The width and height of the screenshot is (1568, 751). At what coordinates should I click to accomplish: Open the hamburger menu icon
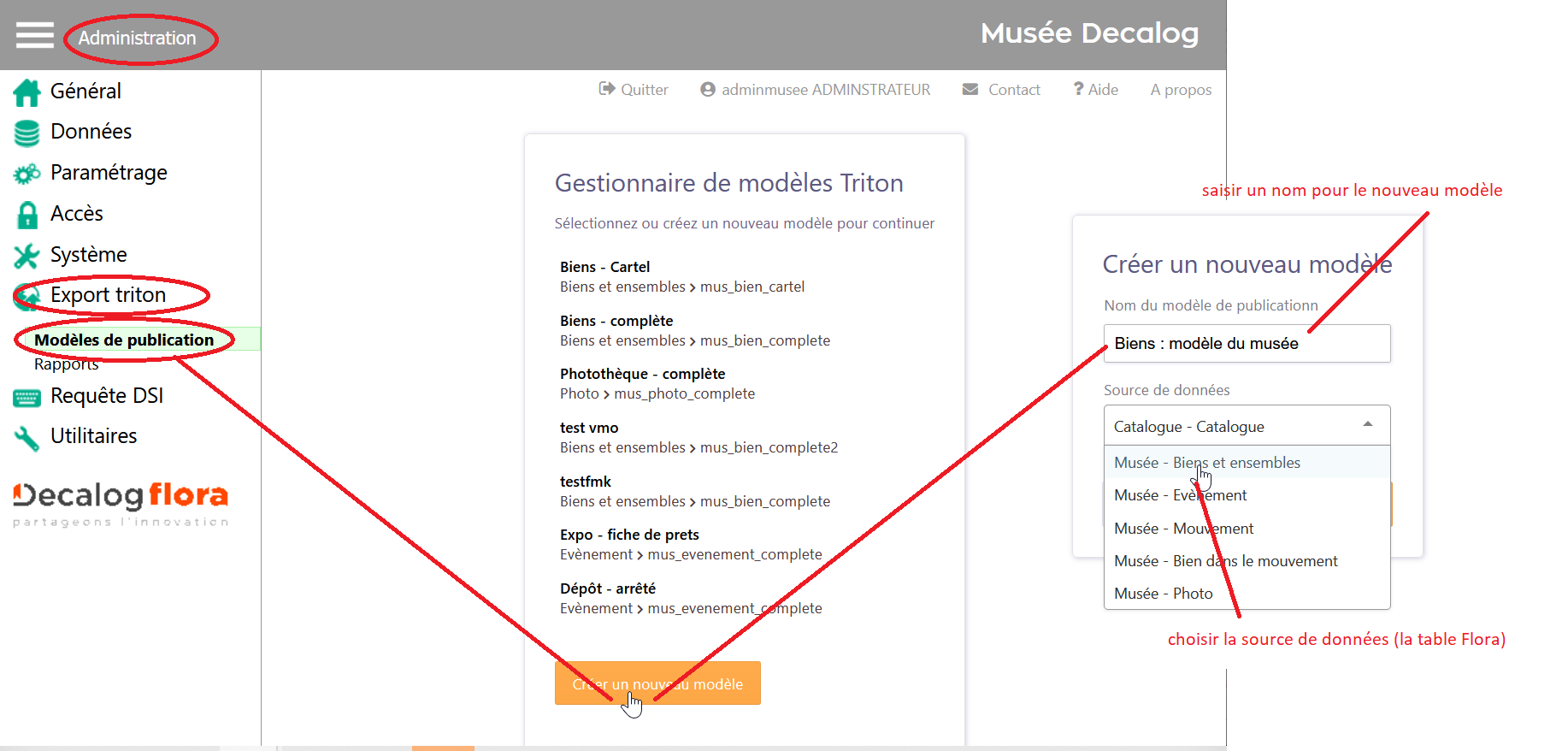pos(34,35)
